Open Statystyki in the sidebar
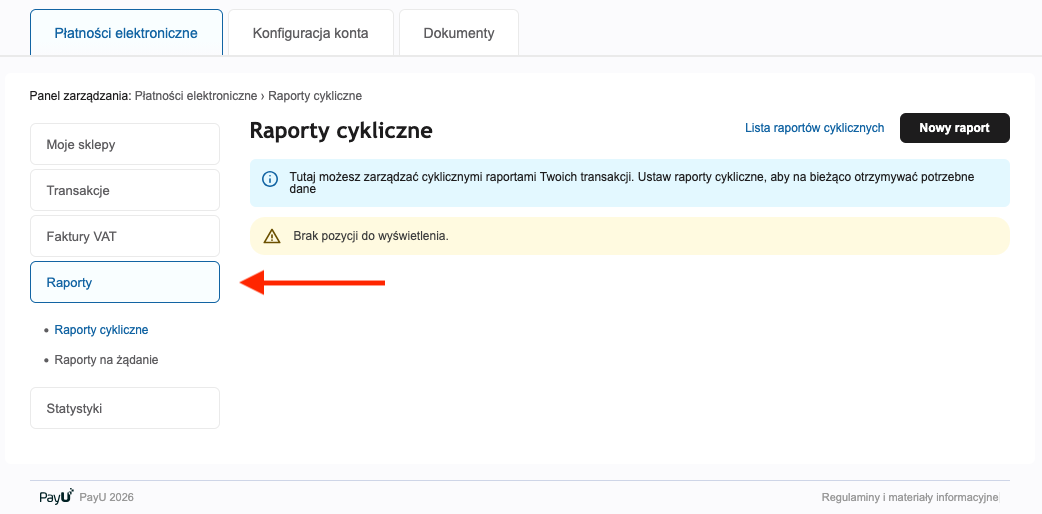This screenshot has width=1042, height=514. click(125, 408)
